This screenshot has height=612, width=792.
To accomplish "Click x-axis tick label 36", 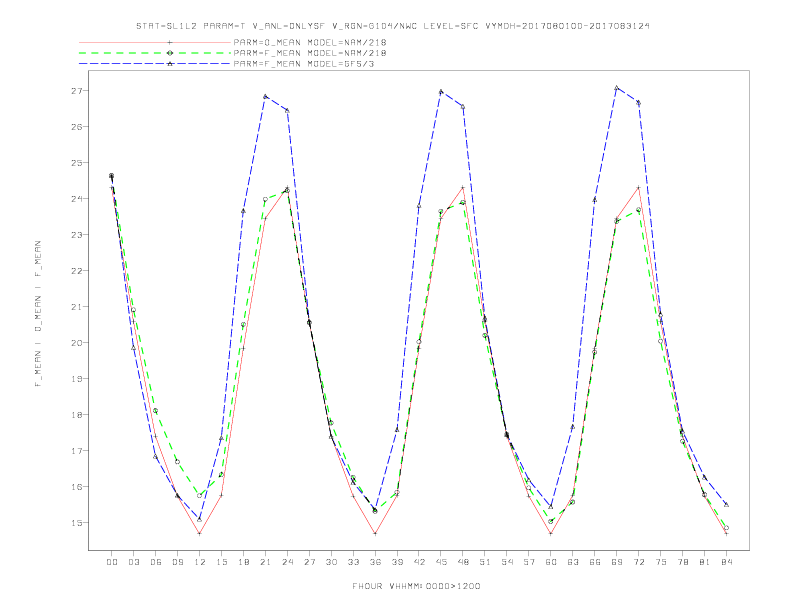I will [x=375, y=562].
